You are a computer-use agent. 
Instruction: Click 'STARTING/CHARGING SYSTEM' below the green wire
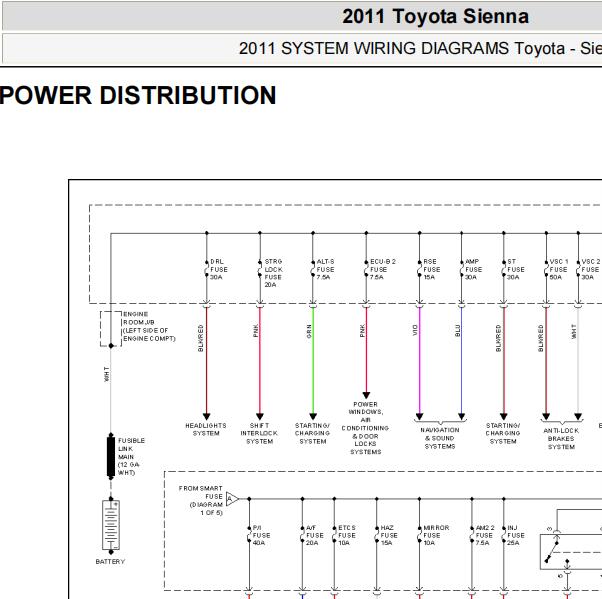coord(313,434)
